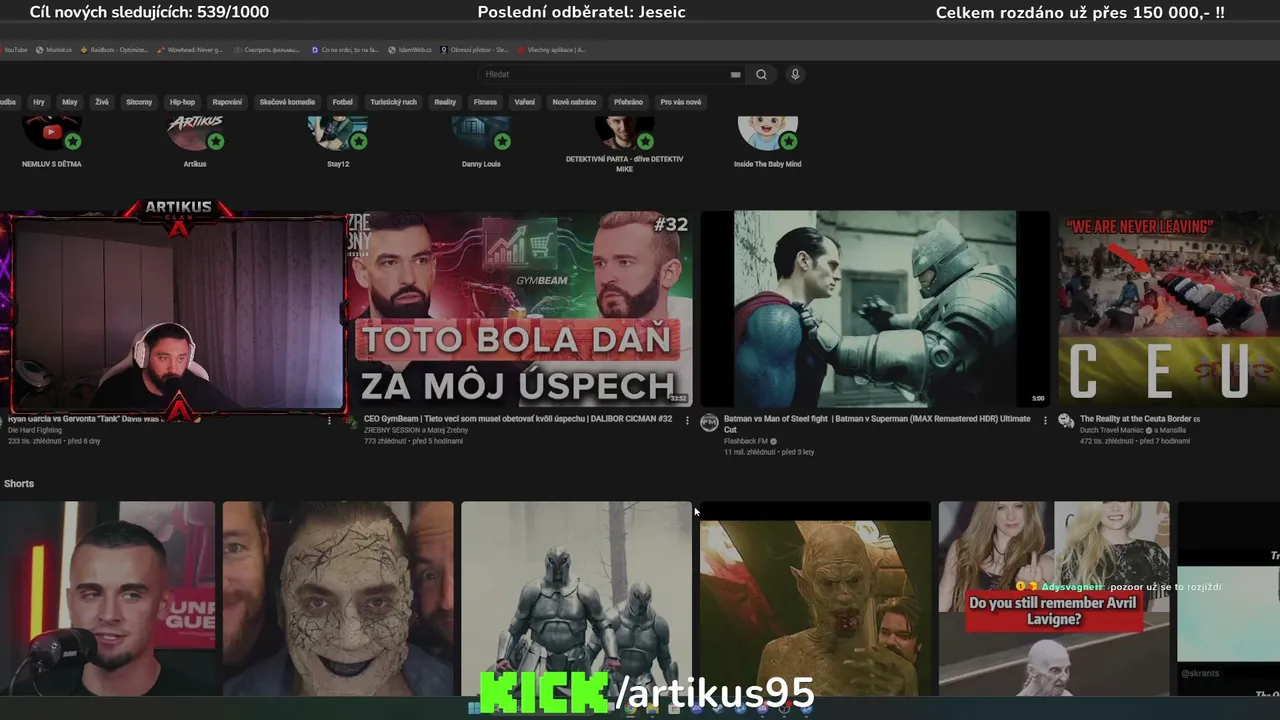Open the Batman vs Man of Steel fight title
Image resolution: width=1280 pixels, height=720 pixels.
877,424
